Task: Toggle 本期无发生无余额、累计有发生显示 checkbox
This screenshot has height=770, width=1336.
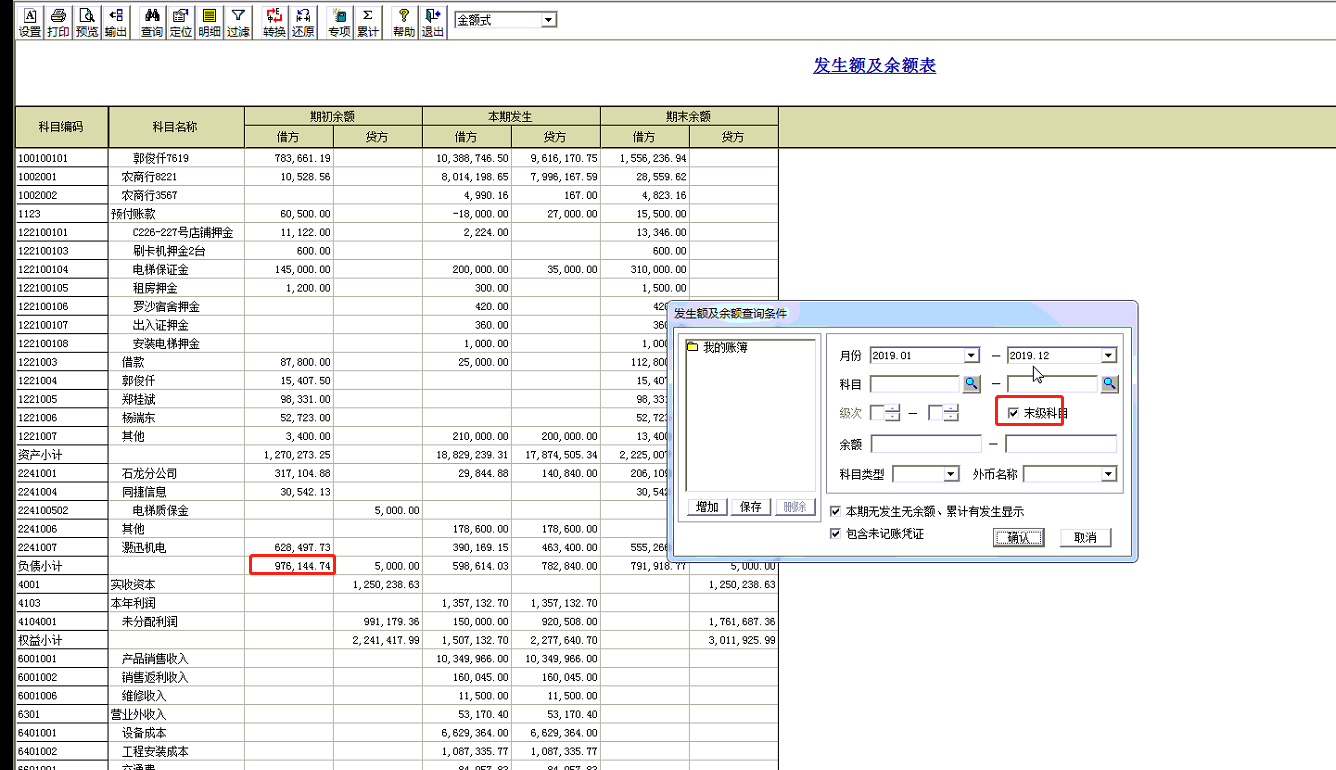Action: [x=836, y=511]
